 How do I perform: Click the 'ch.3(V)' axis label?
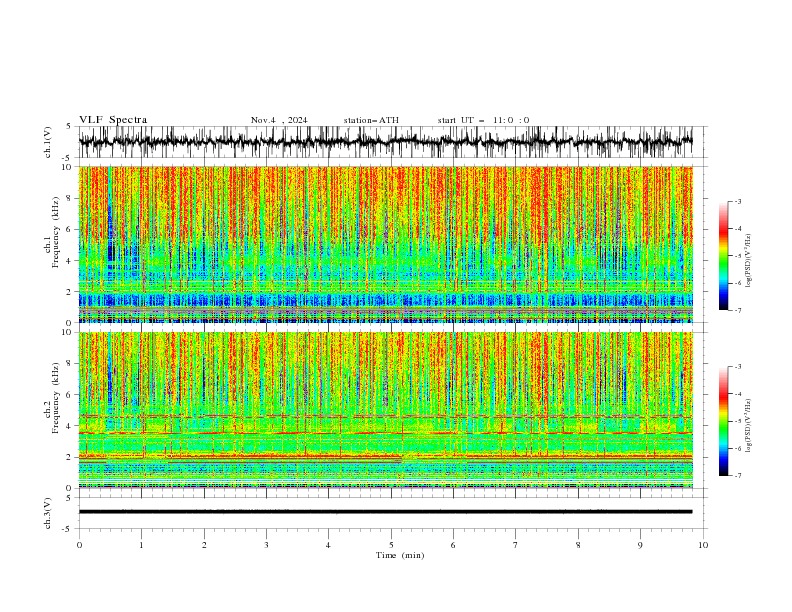point(48,513)
